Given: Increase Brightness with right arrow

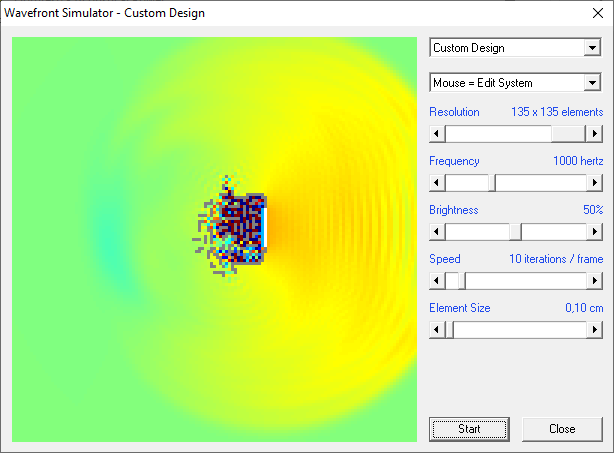Looking at the screenshot, I should (594, 232).
